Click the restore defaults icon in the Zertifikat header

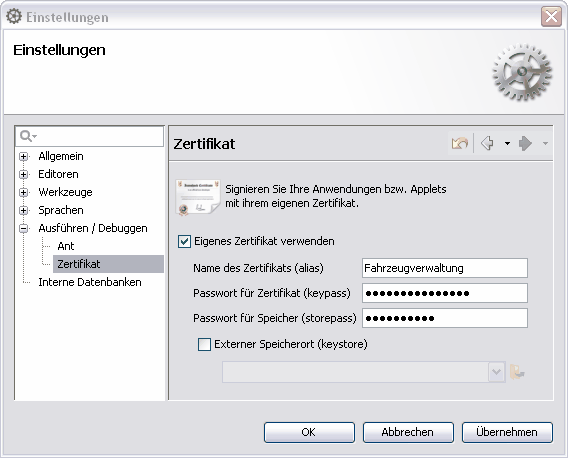click(x=460, y=143)
